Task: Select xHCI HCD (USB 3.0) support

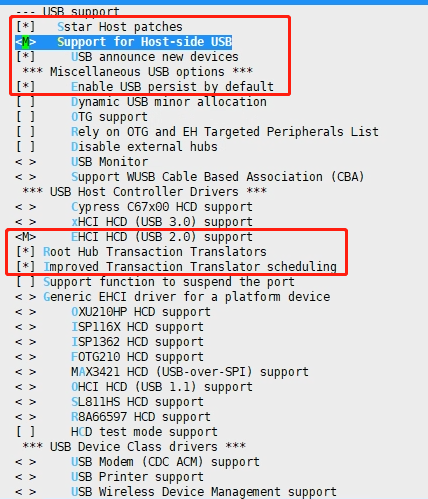Action: tap(134, 222)
